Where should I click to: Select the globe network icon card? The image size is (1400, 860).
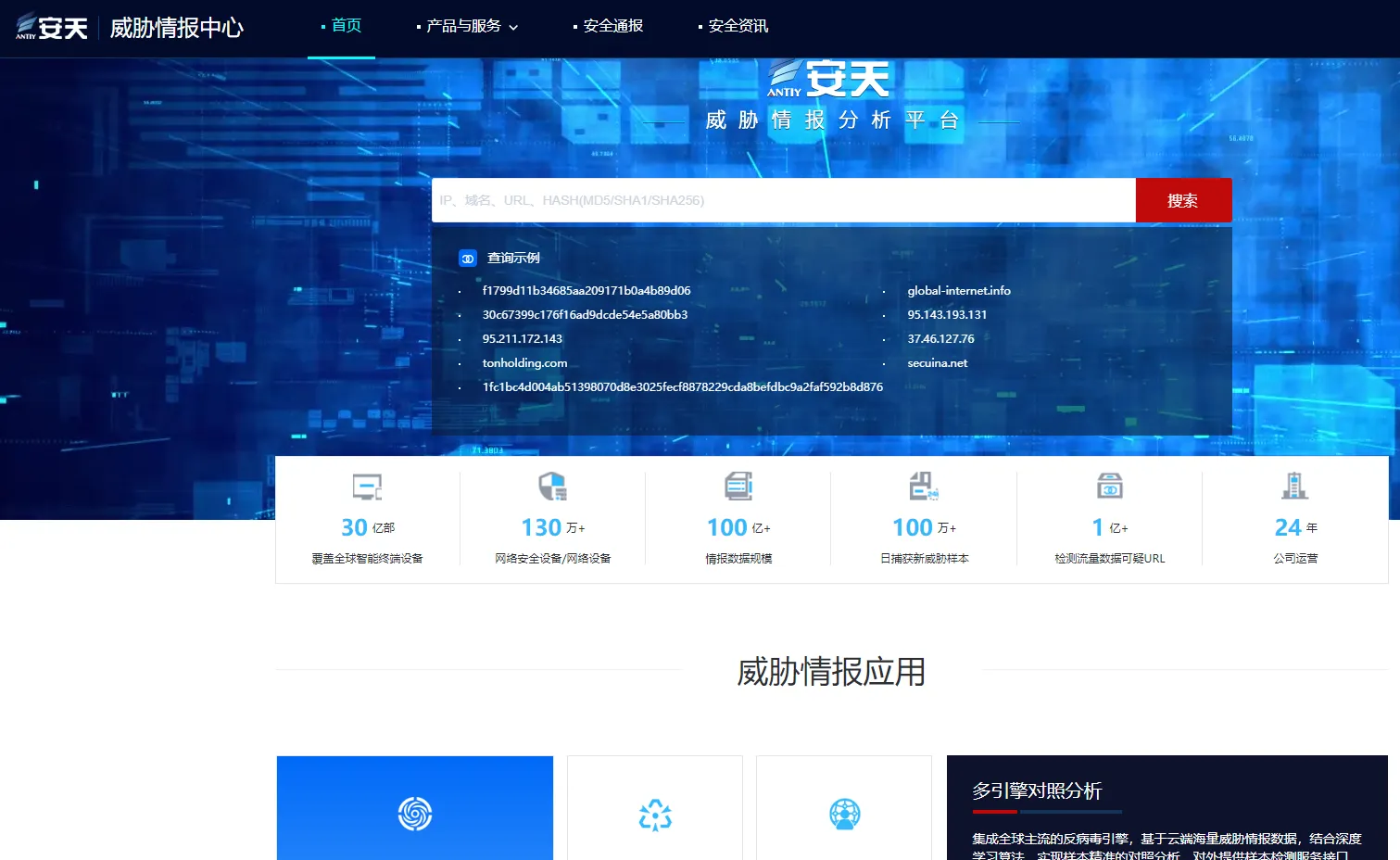[844, 808]
